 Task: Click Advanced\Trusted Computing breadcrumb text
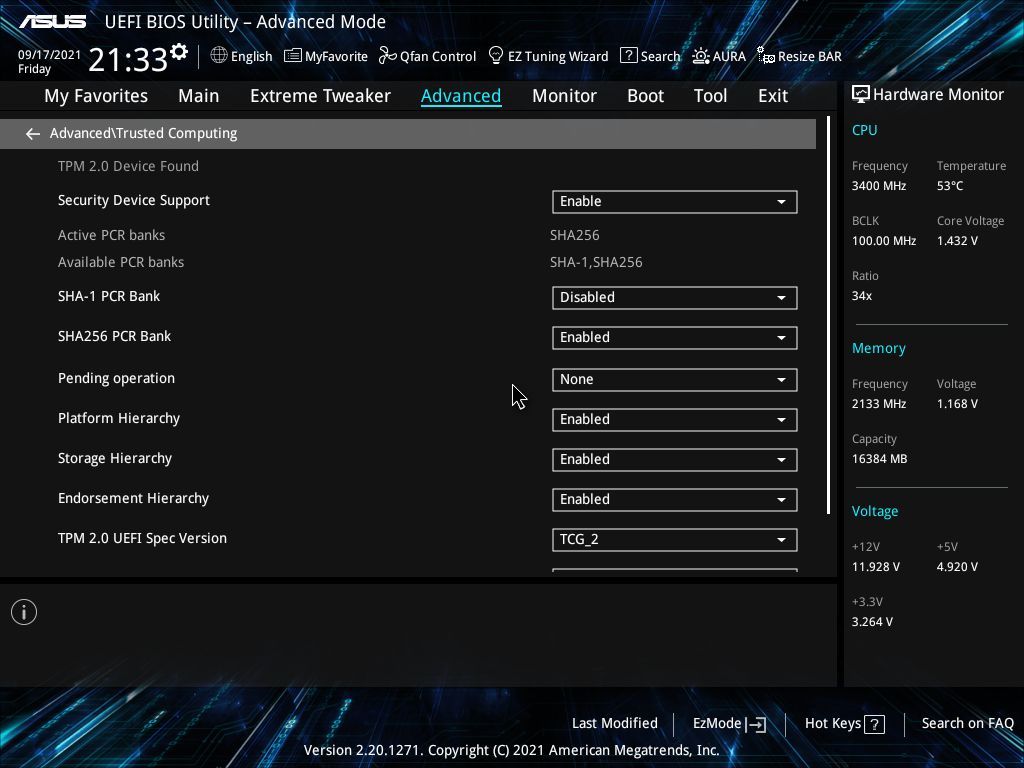coord(144,133)
